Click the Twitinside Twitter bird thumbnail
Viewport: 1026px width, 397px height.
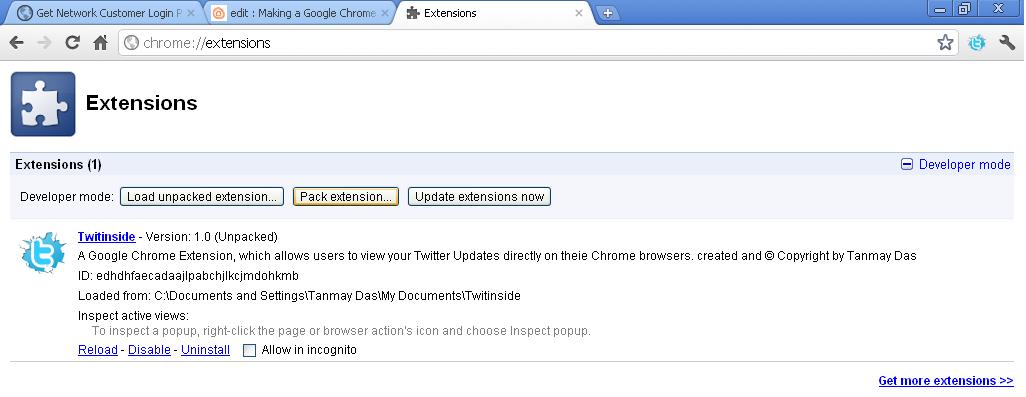(43, 252)
